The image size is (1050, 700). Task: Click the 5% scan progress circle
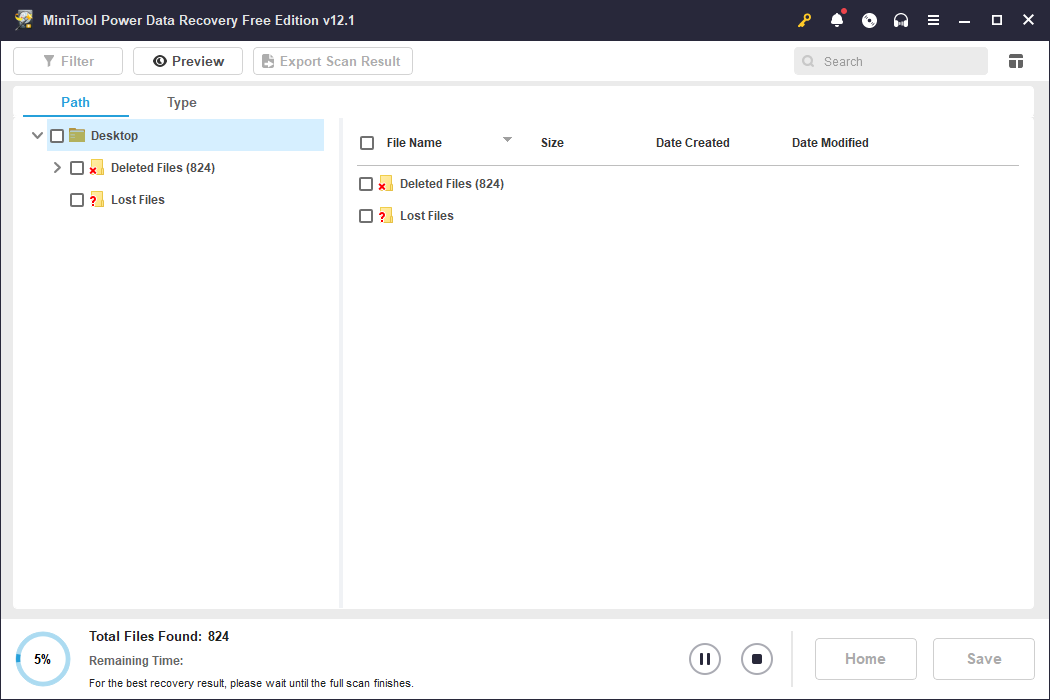pos(43,659)
